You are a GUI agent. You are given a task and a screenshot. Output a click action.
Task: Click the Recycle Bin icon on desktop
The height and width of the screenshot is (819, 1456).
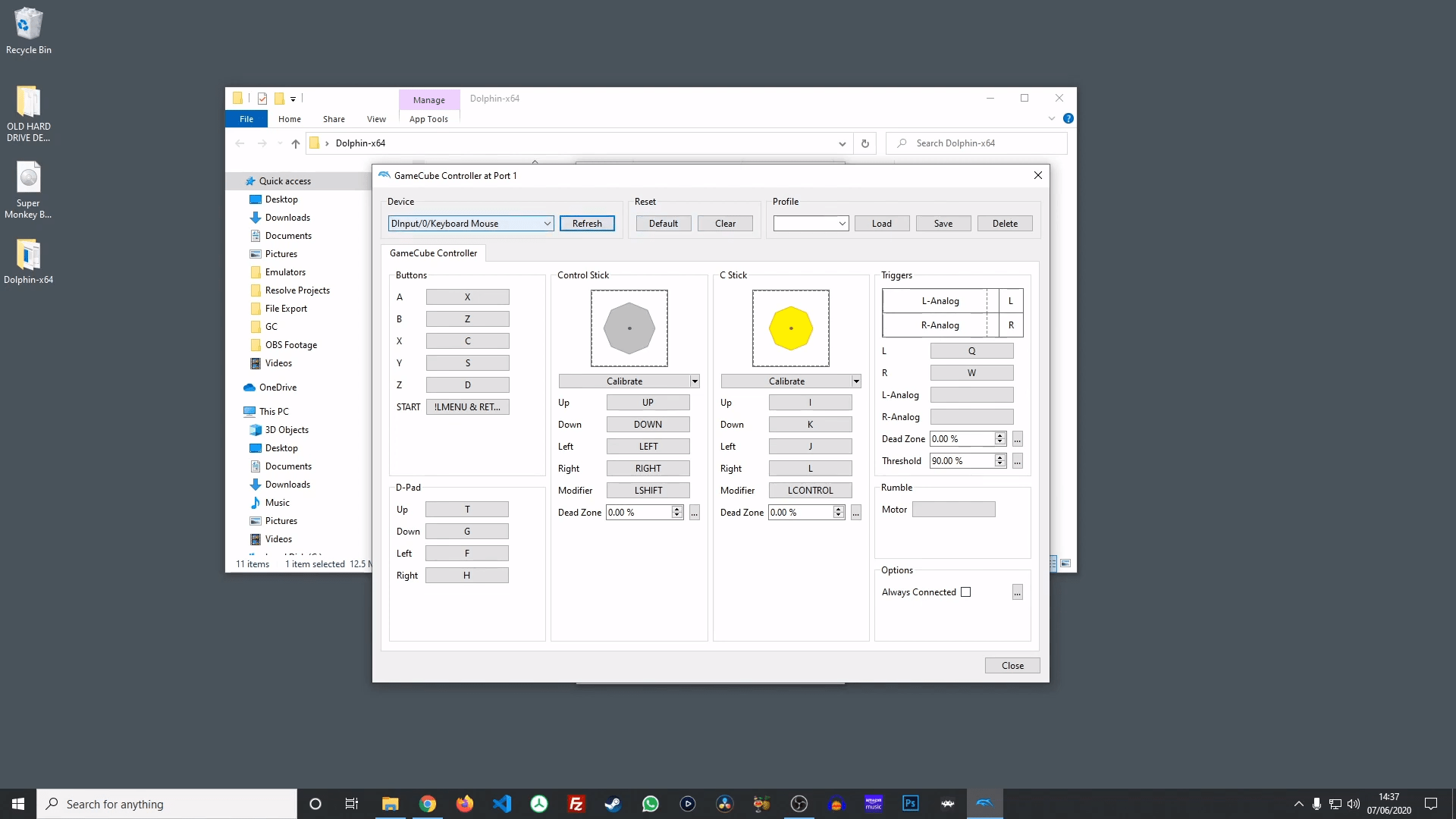(x=29, y=21)
